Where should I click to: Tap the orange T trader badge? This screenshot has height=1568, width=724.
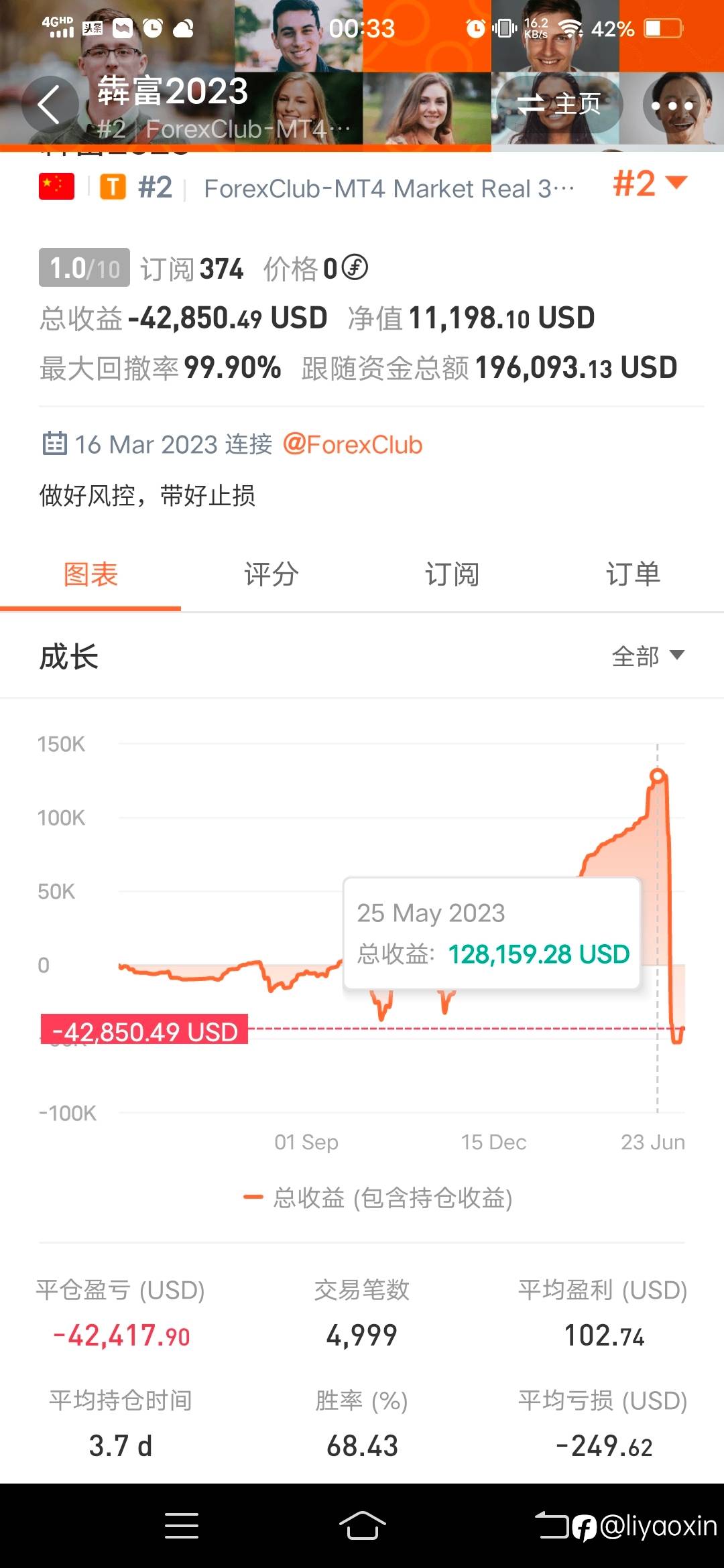coord(113,188)
